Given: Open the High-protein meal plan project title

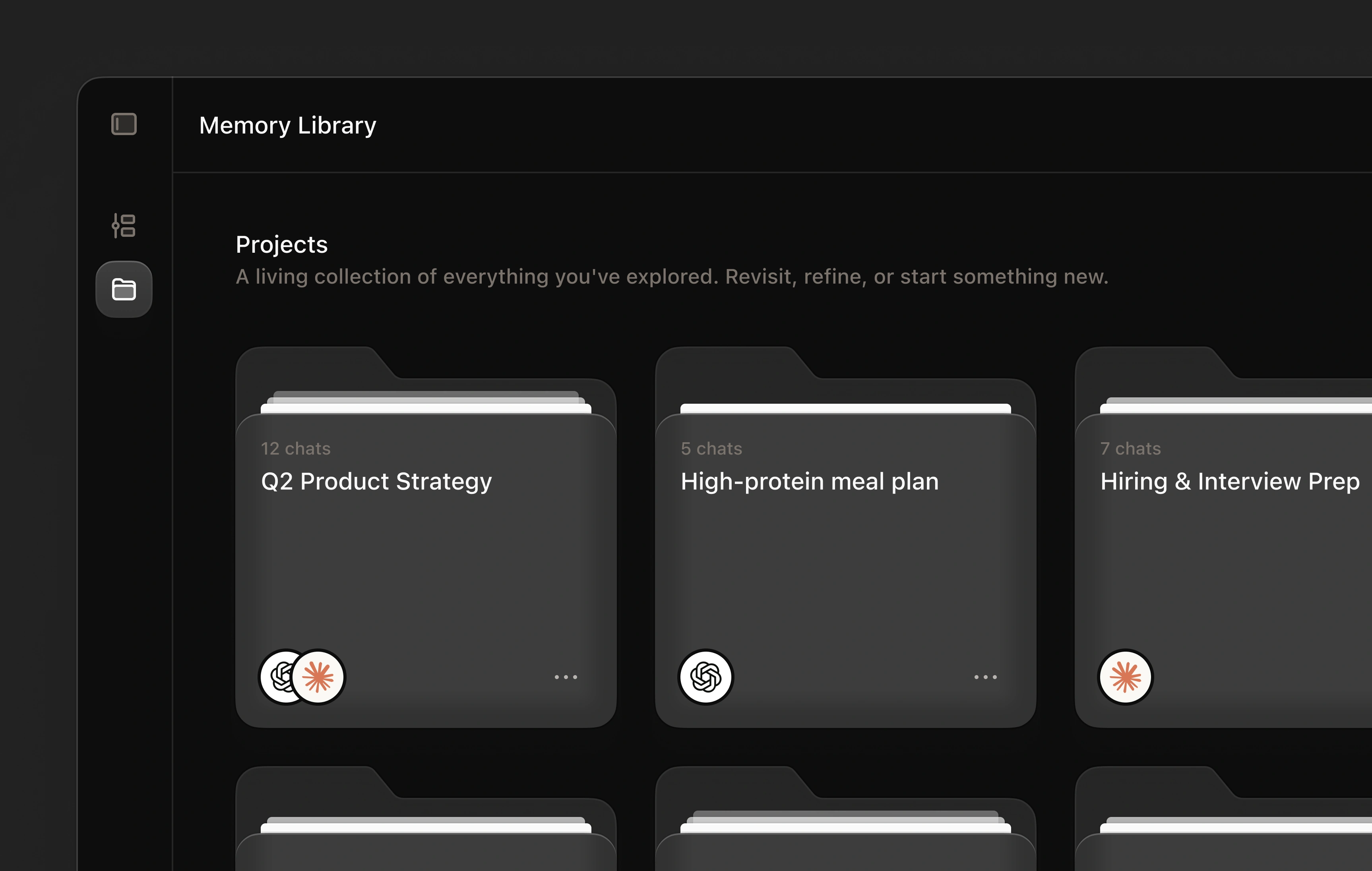Looking at the screenshot, I should click(810, 482).
